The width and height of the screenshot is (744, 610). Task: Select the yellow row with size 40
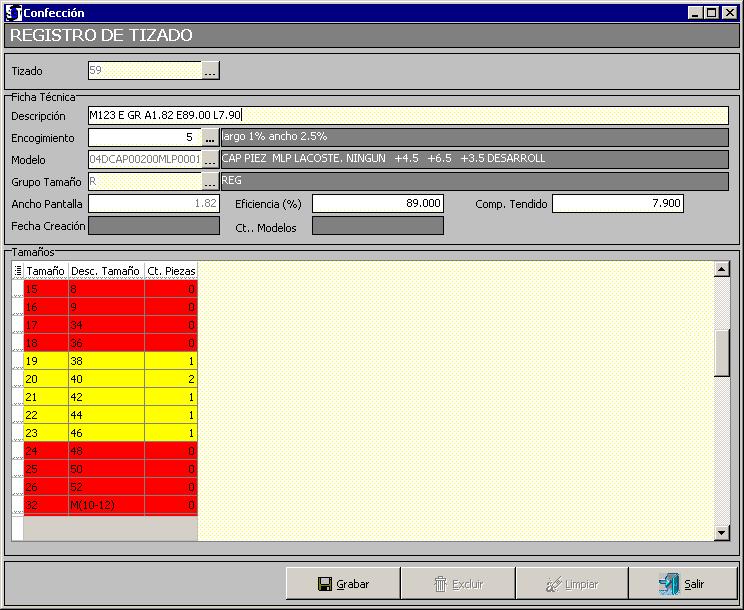[x=106, y=379]
